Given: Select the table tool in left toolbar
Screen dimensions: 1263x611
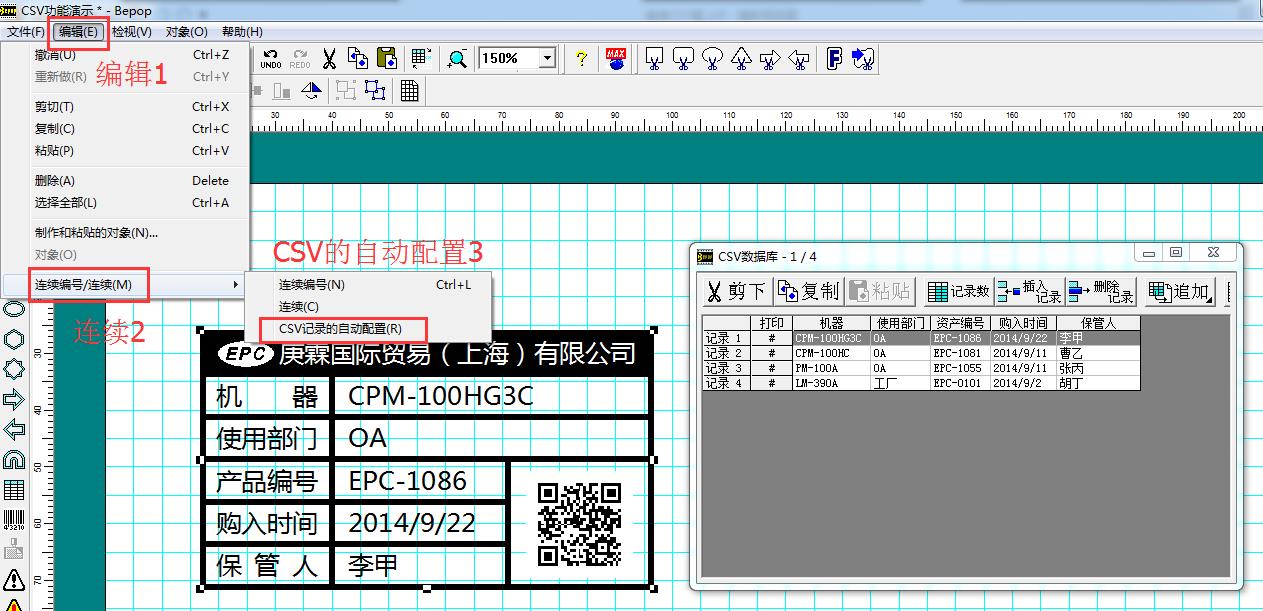Looking at the screenshot, I should (x=14, y=489).
